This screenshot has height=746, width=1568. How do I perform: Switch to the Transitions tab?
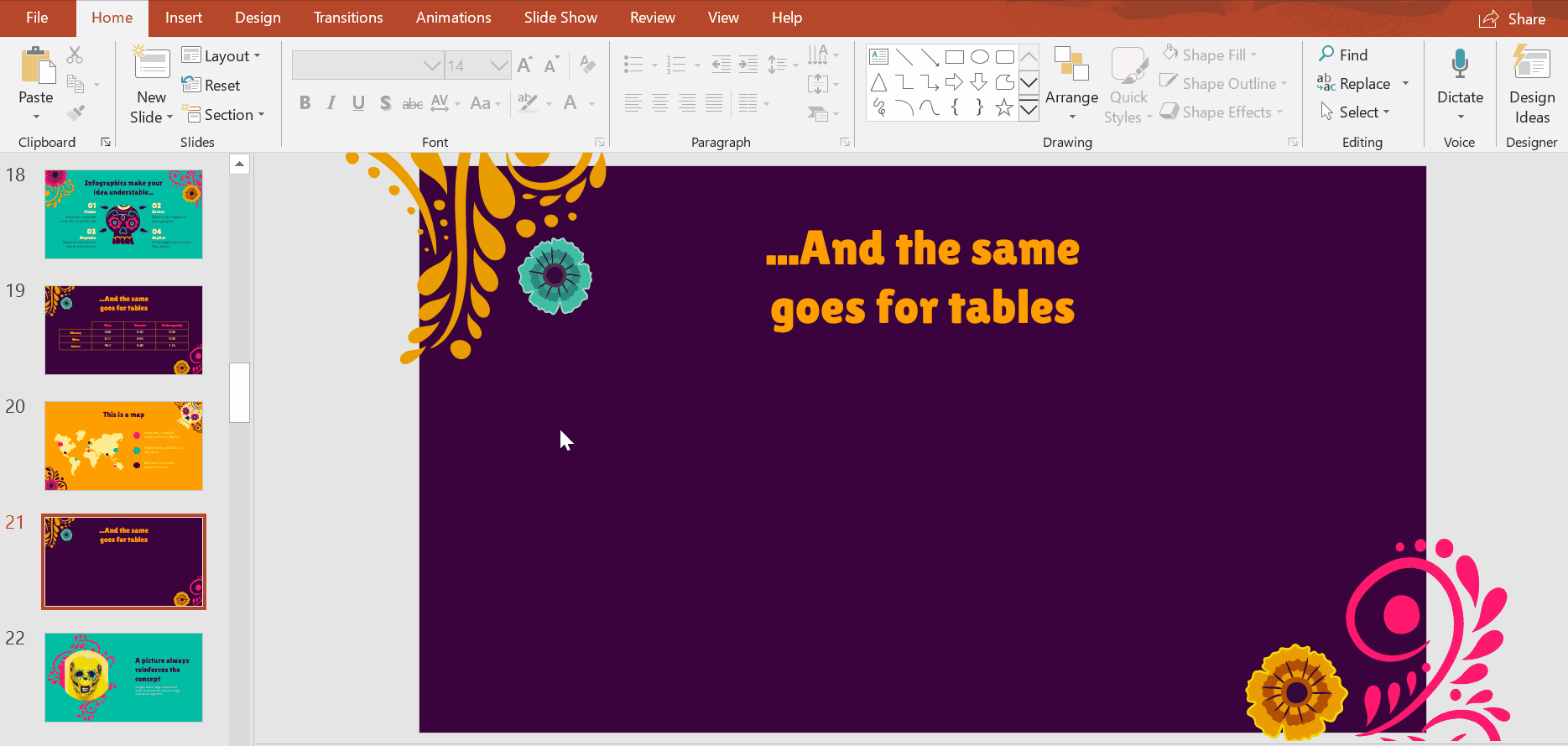point(348,18)
